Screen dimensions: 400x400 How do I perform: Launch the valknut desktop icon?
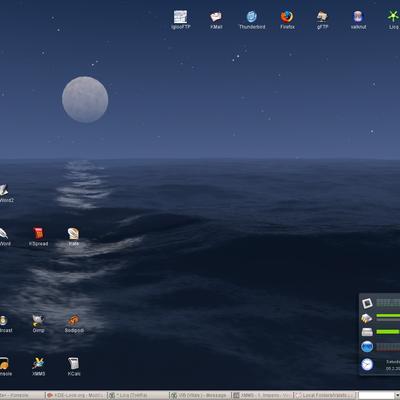pos(358,20)
